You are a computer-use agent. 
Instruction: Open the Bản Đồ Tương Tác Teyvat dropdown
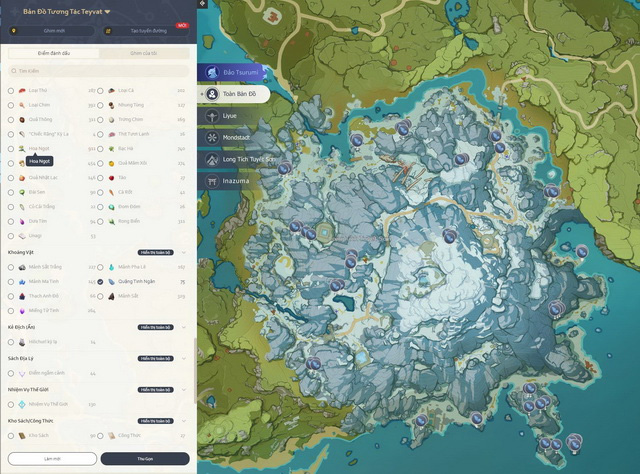click(108, 11)
